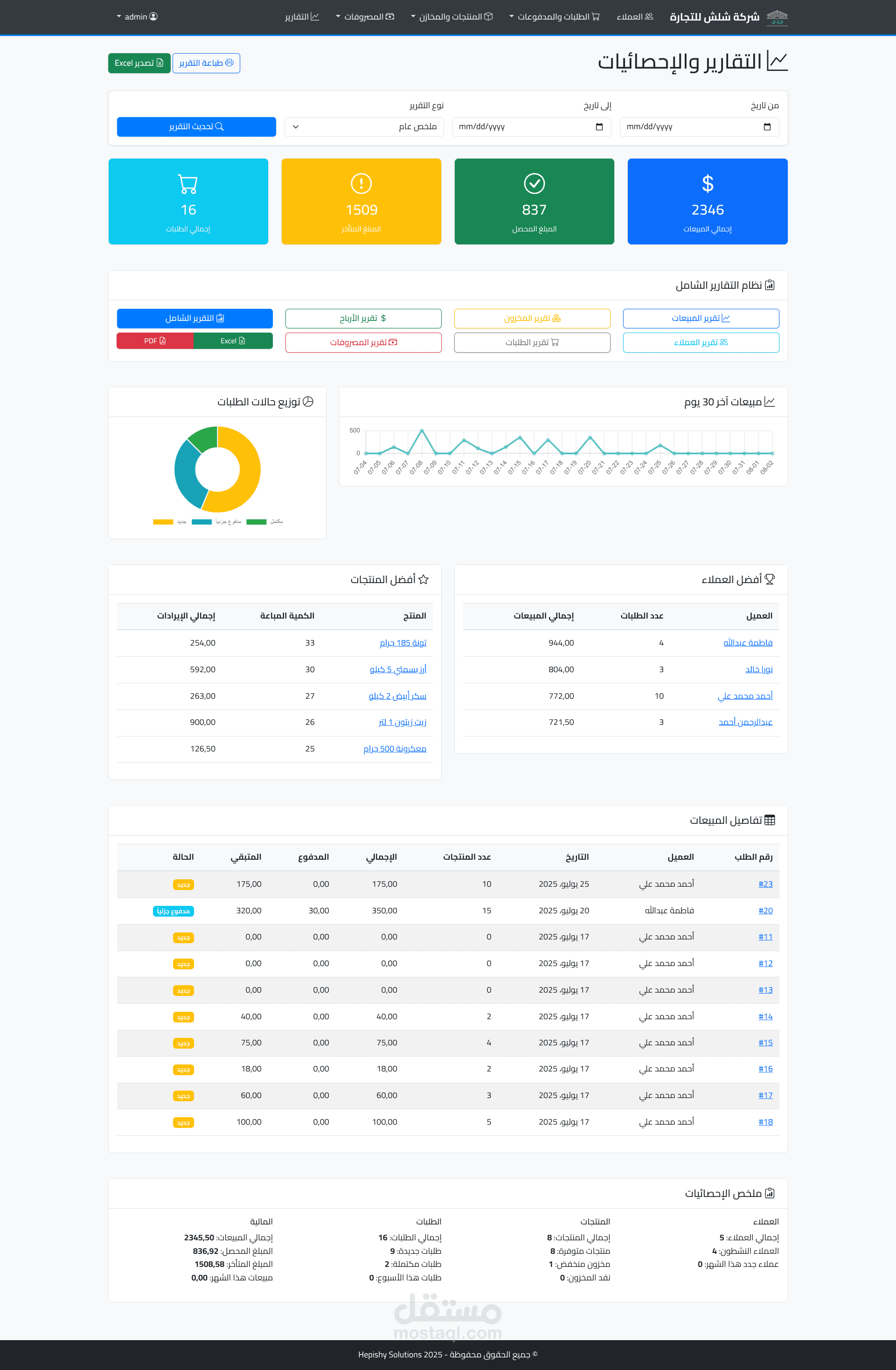Click the shopping cart icon on orders card
Image resolution: width=896 pixels, height=1370 pixels.
[188, 184]
